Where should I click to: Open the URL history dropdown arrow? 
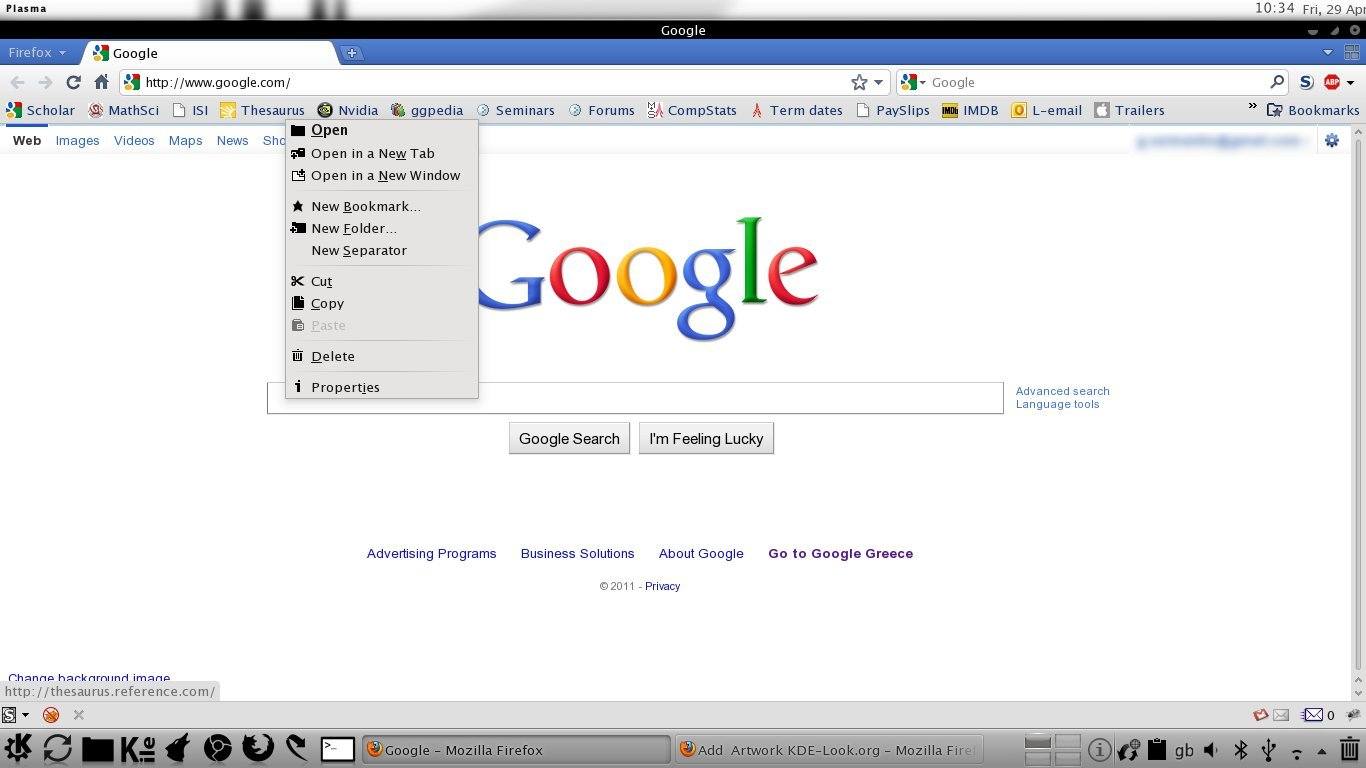878,82
